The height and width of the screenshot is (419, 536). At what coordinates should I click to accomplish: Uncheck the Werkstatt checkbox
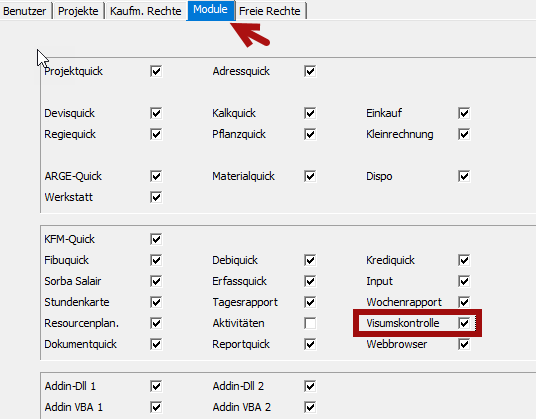[156, 197]
